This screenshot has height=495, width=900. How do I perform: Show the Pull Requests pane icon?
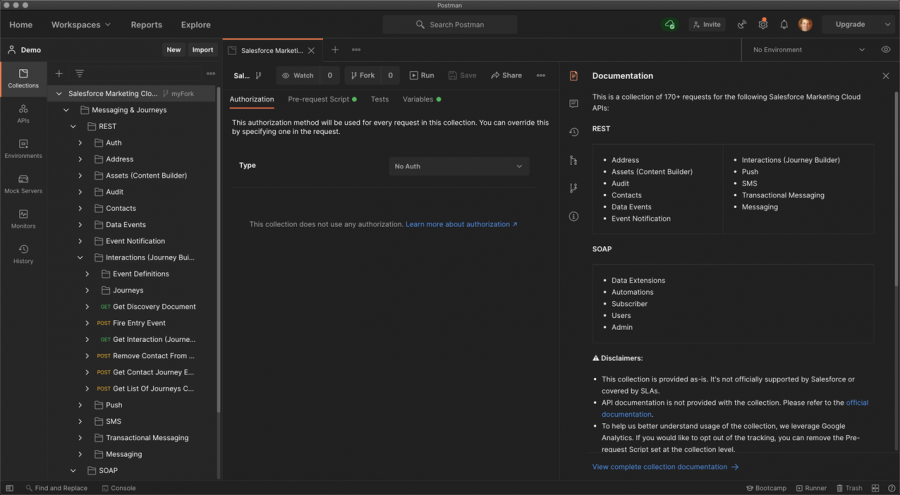(573, 160)
